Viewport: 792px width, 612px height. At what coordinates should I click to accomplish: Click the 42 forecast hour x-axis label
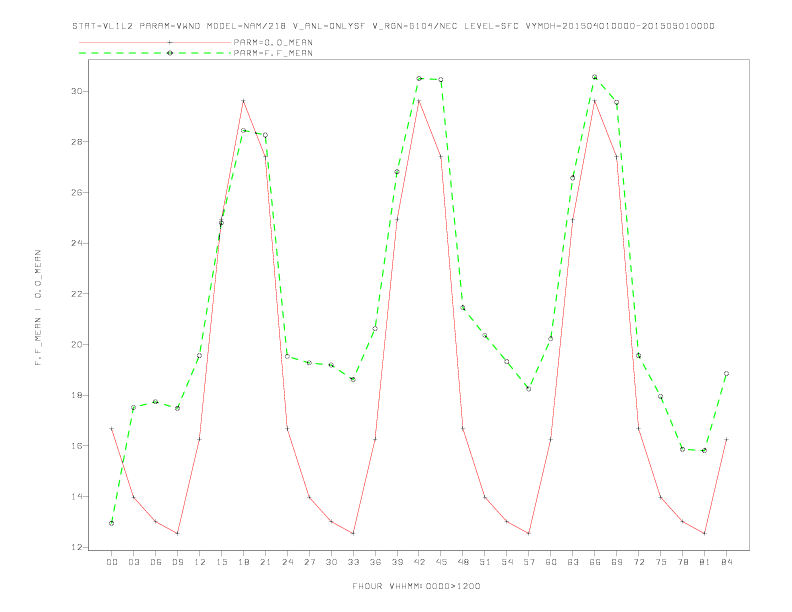click(419, 562)
